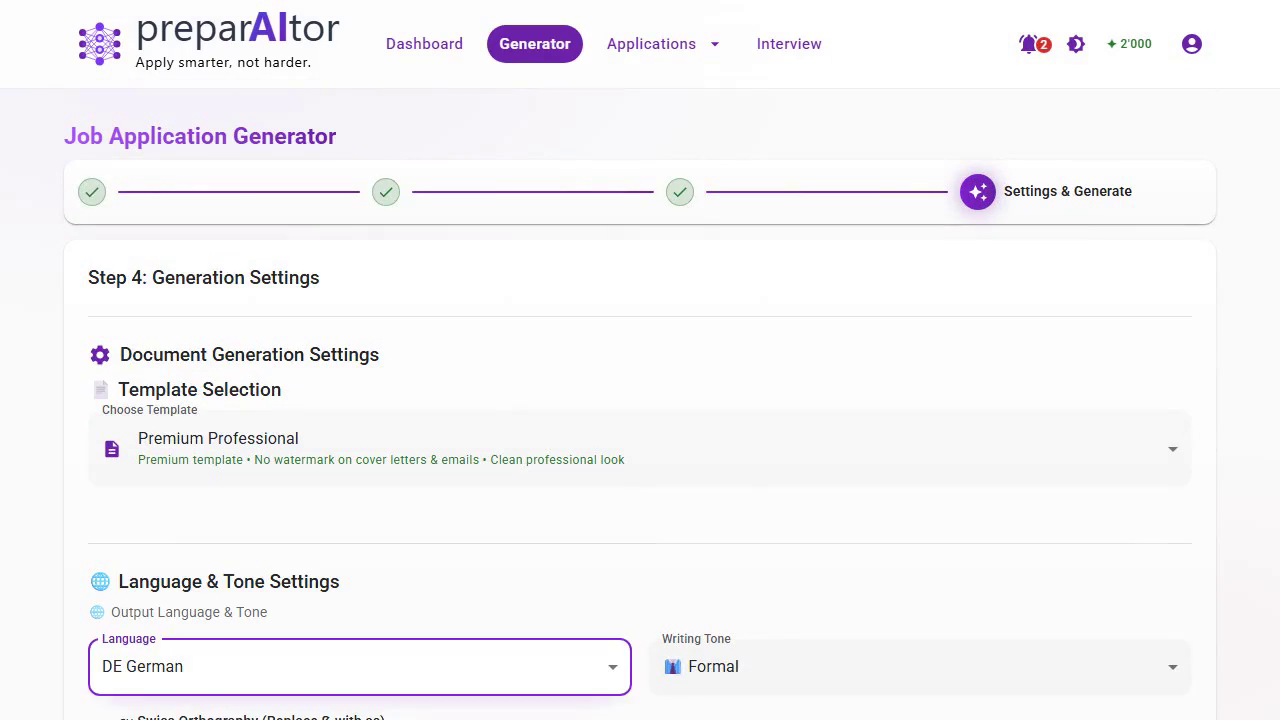Click the Document Generation Settings gear icon
This screenshot has width=1280, height=720.
click(x=99, y=355)
